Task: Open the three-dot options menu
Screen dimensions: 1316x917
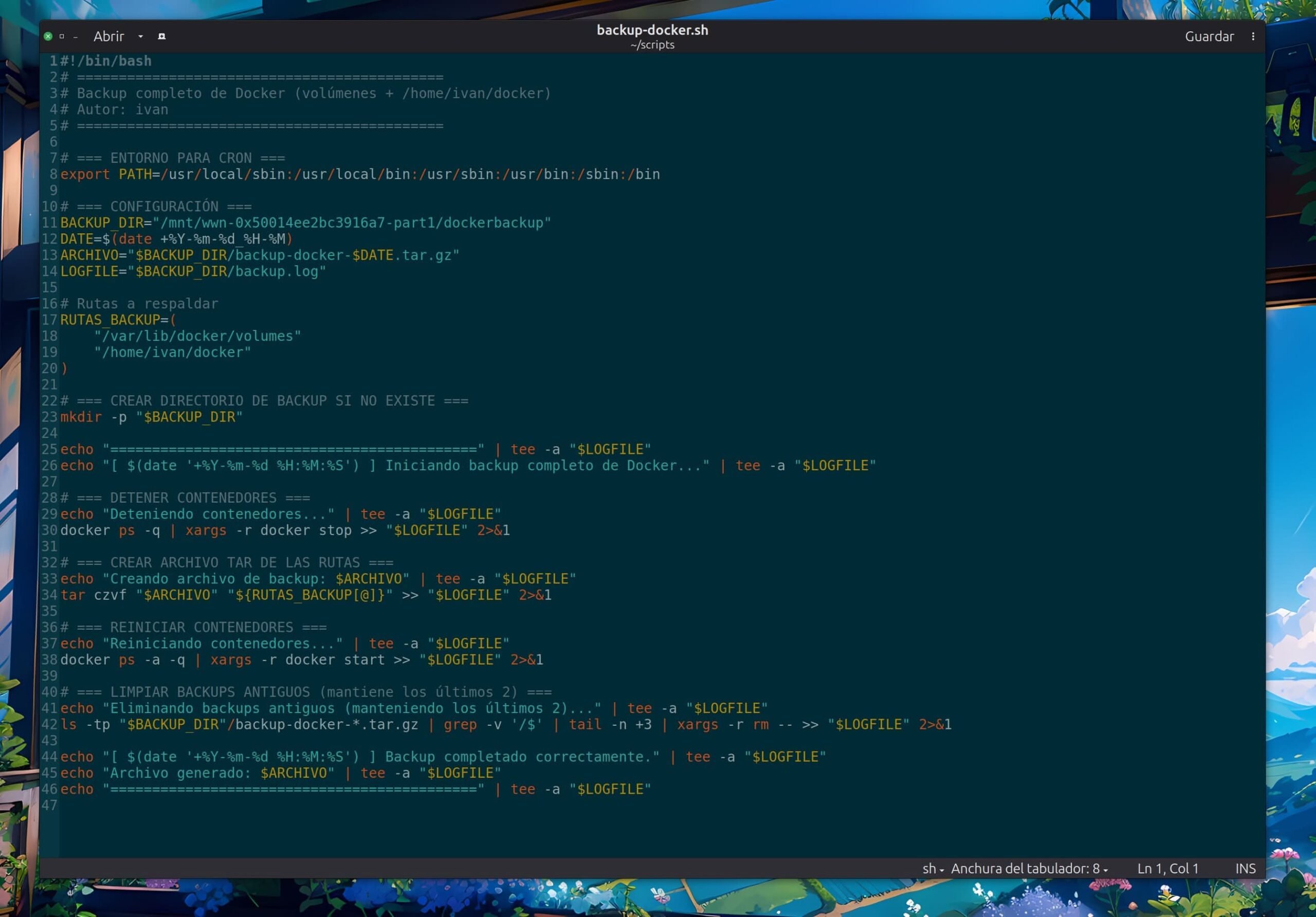Action: coord(1253,36)
